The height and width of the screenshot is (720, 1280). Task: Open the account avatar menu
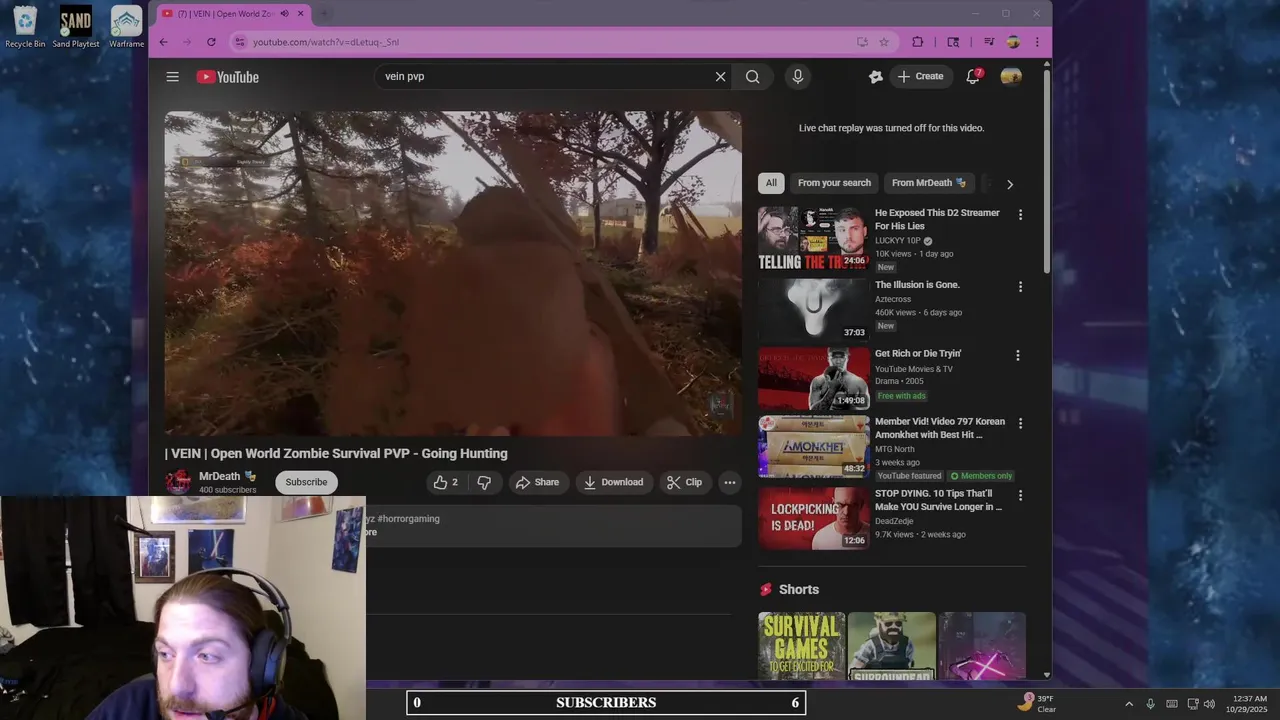point(1011,77)
